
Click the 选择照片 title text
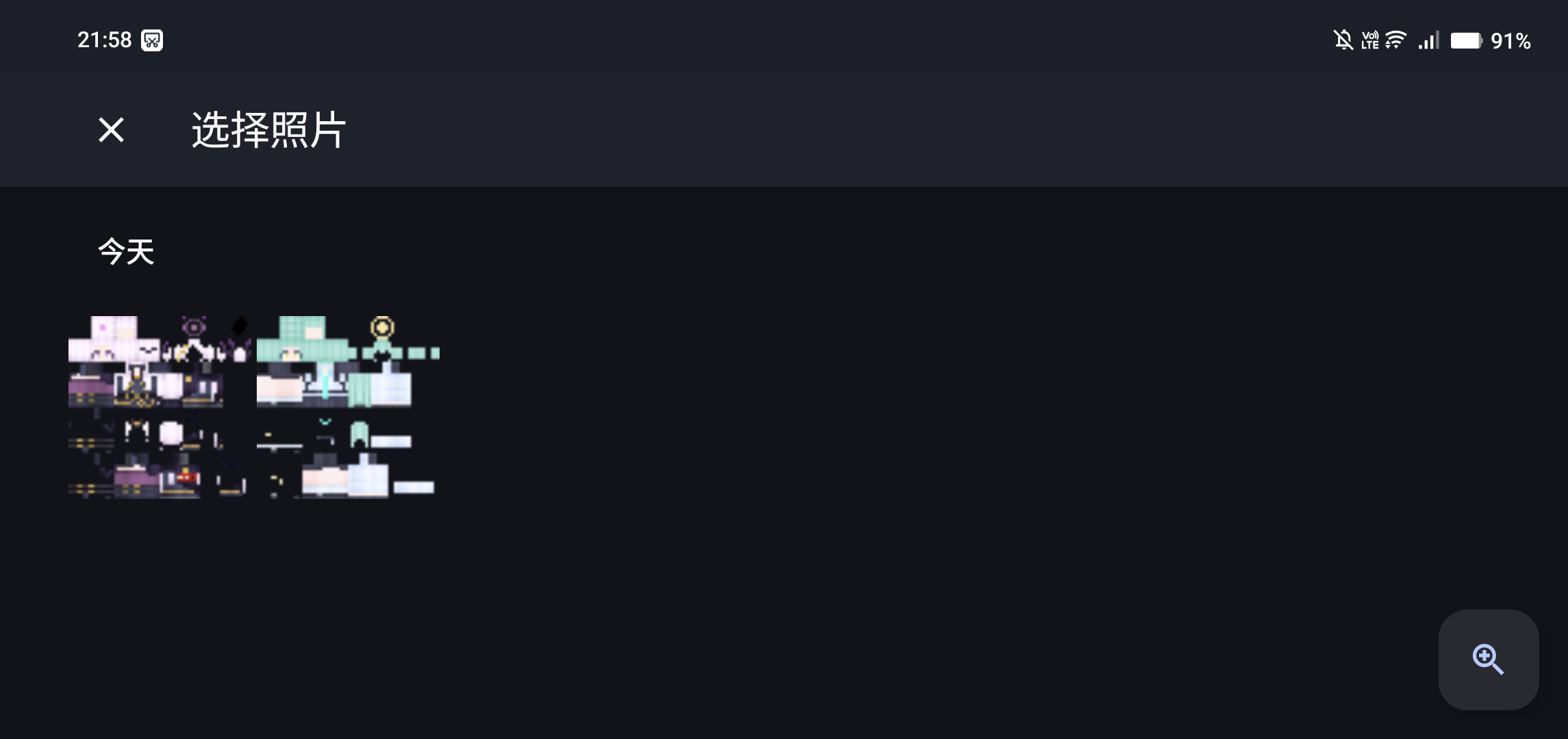(268, 129)
